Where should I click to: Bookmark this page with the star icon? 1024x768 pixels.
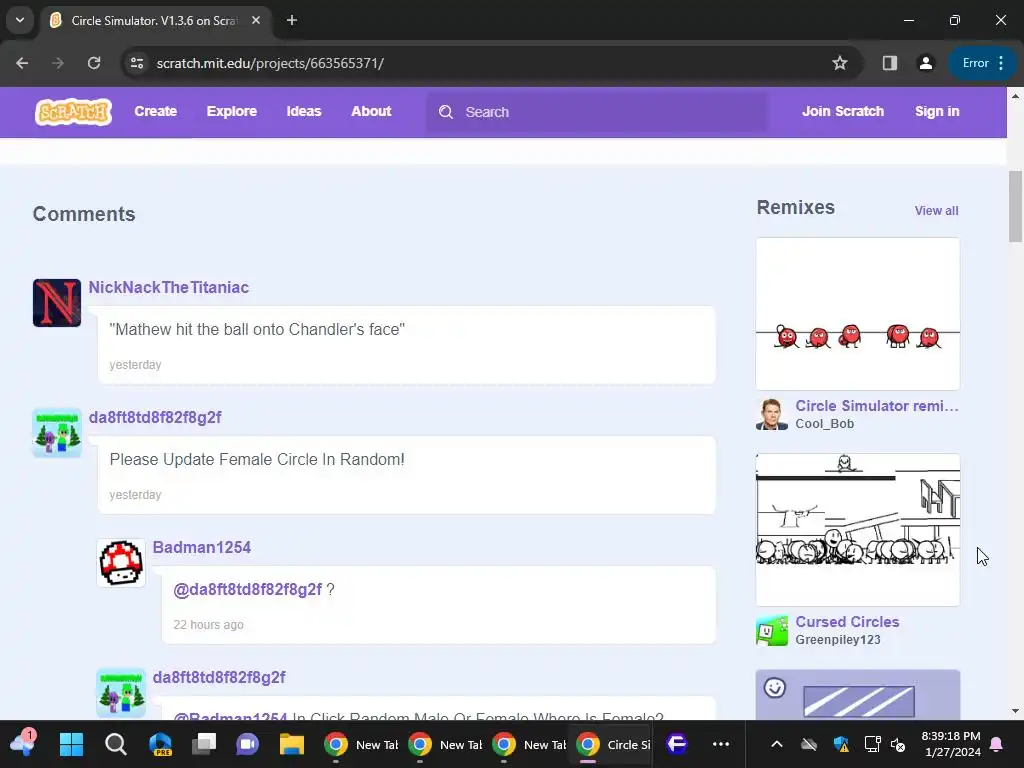pos(840,63)
